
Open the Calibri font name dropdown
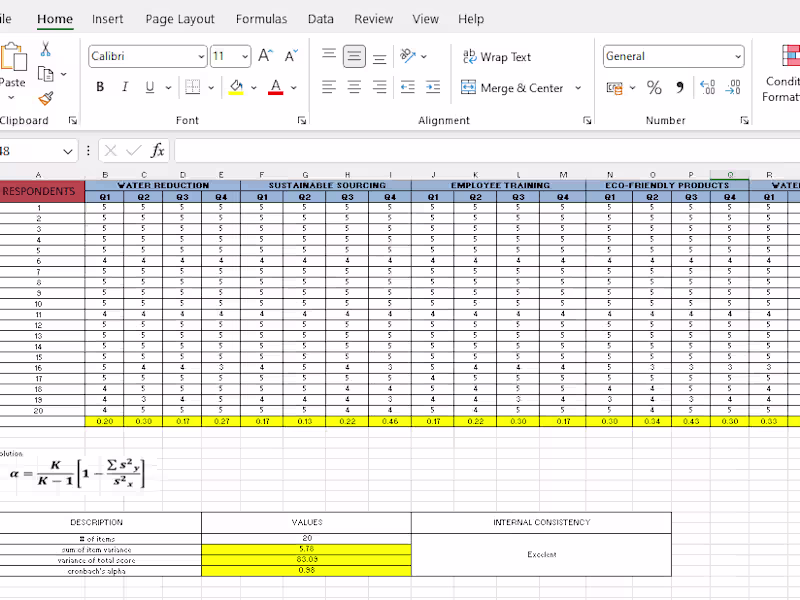coord(202,56)
